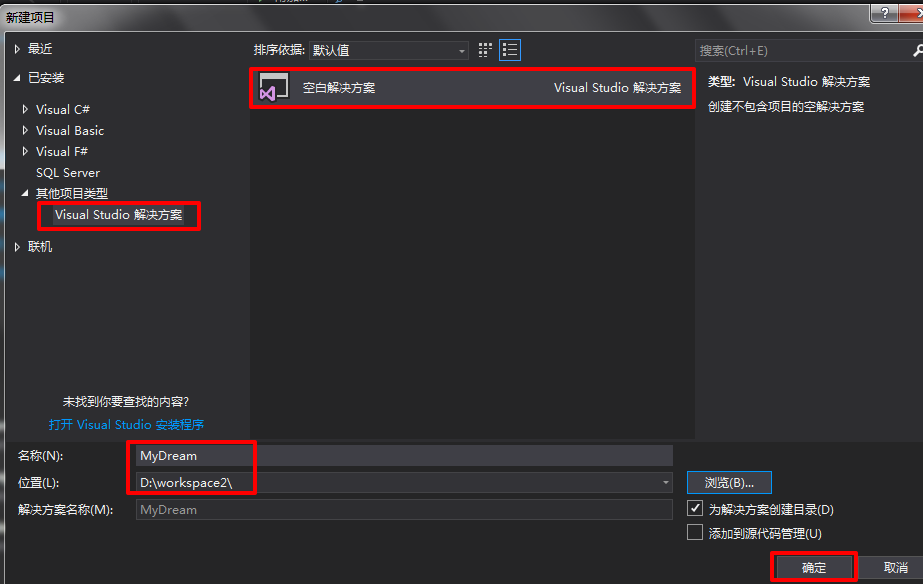The width and height of the screenshot is (923, 584).
Task: Select Visual Basic category label
Action: [69, 131]
